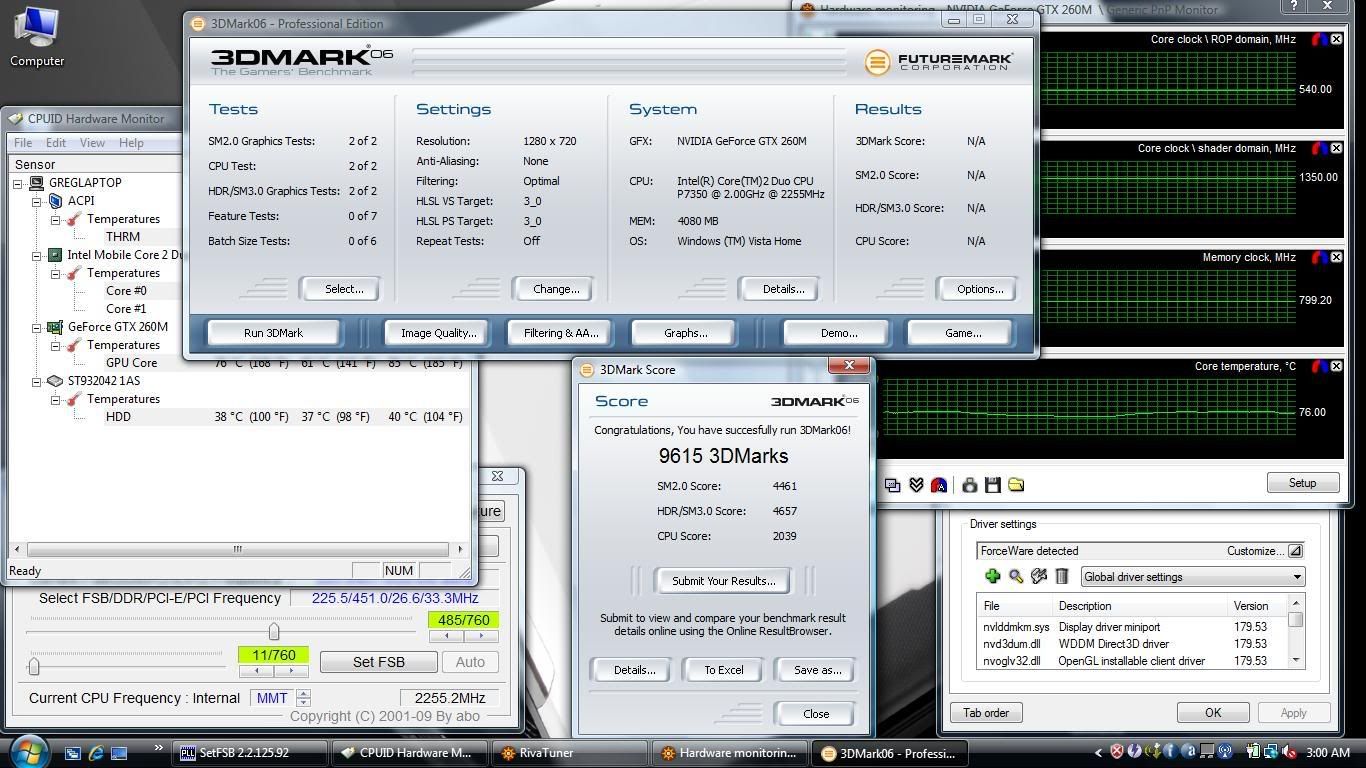This screenshot has width=1366, height=768.
Task: Click Tab order button in RivaTuner
Action: pos(986,713)
